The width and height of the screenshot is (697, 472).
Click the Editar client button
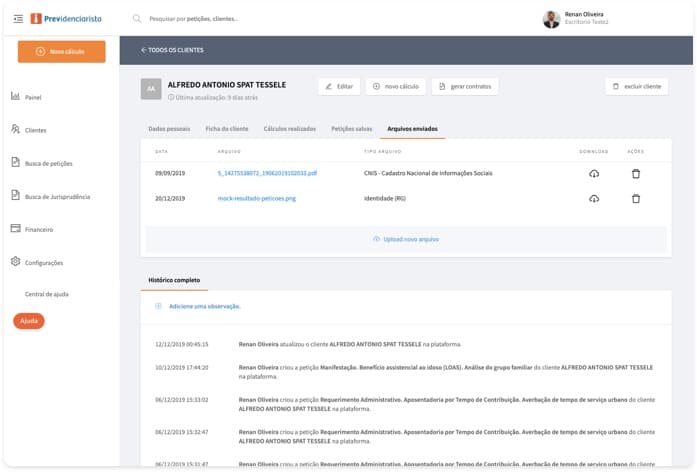(x=339, y=86)
